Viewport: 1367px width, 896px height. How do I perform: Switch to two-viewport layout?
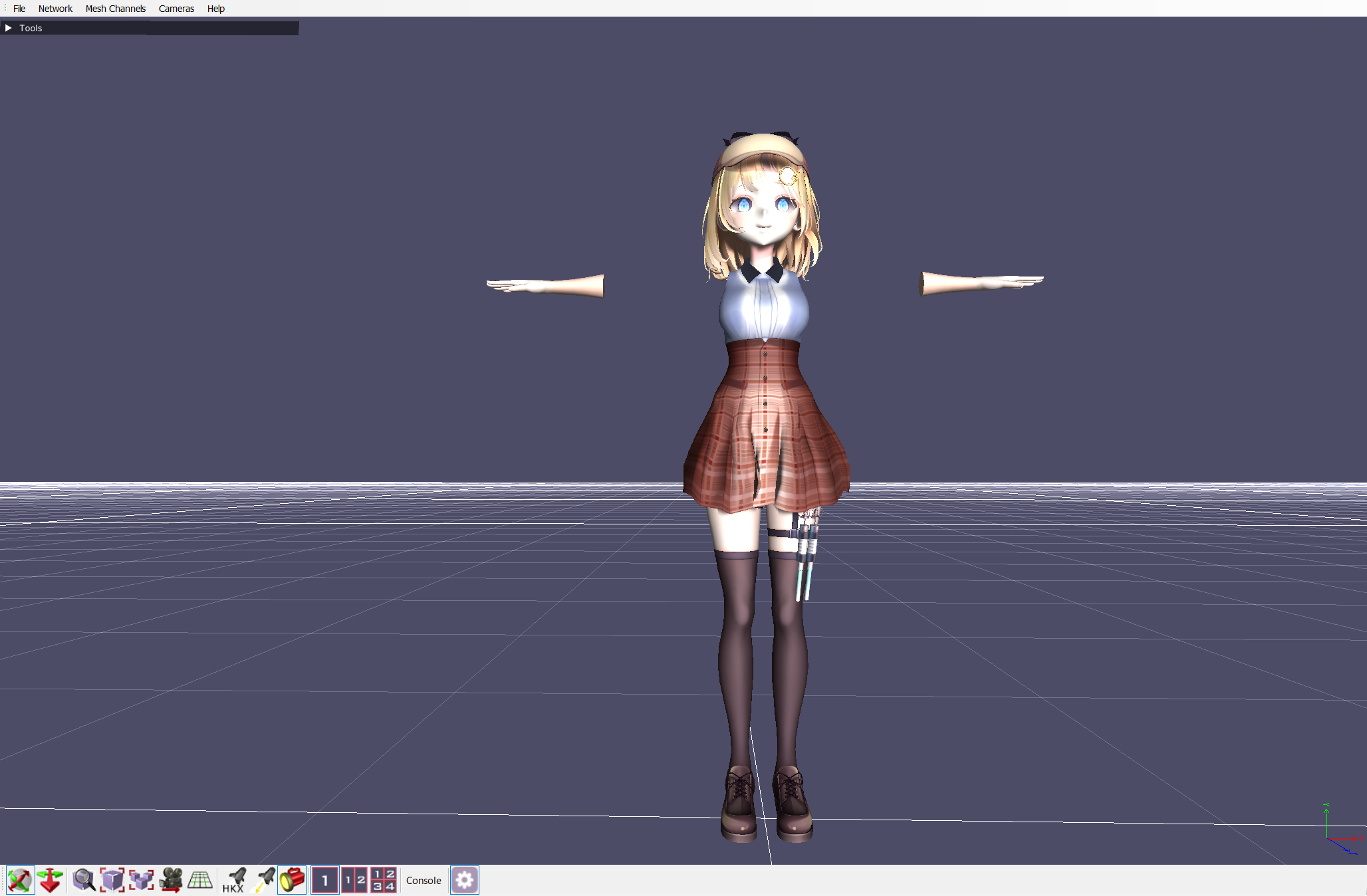[354, 880]
